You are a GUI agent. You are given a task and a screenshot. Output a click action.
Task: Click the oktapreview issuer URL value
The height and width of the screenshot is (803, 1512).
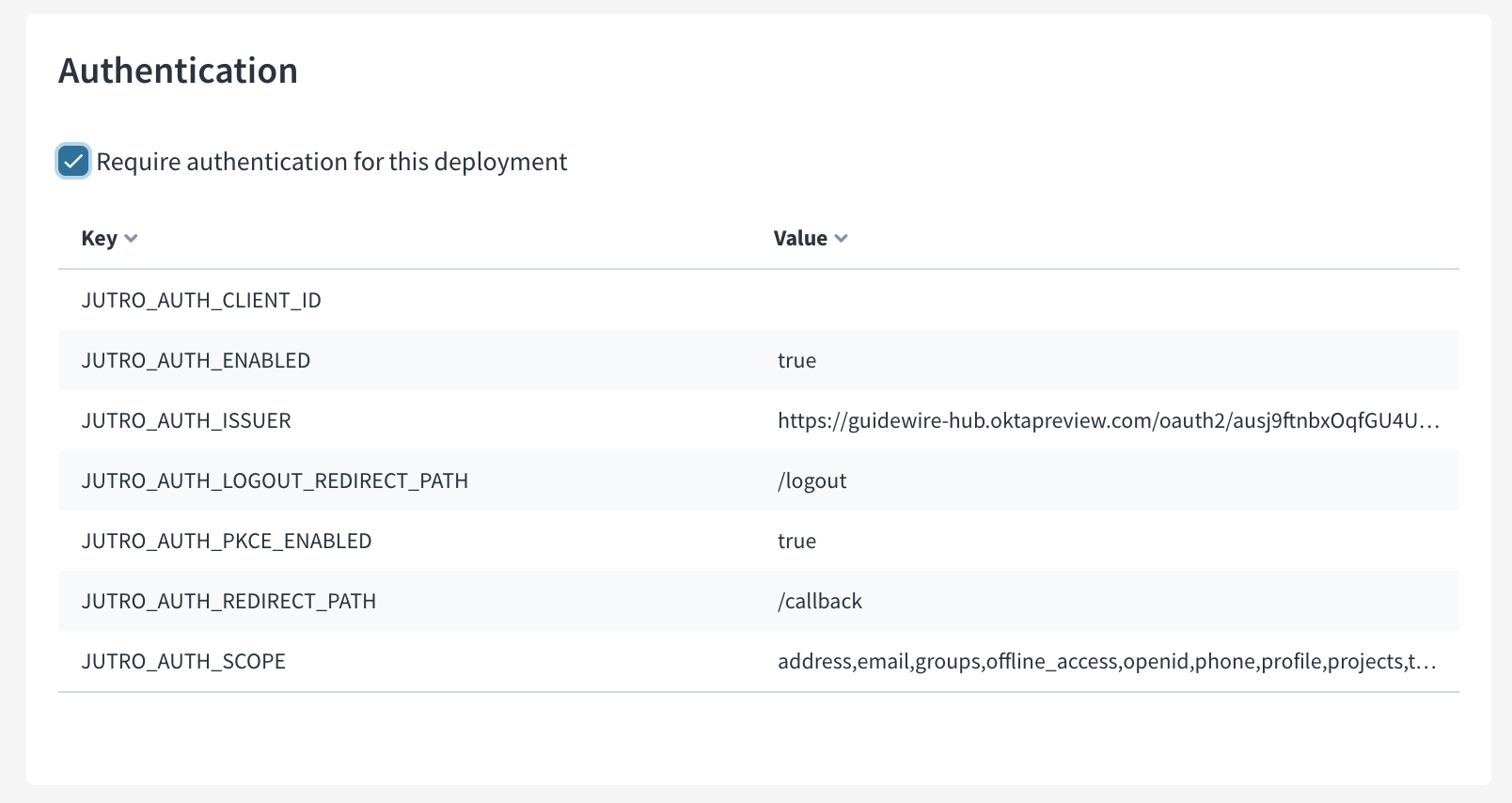[x=1109, y=420]
